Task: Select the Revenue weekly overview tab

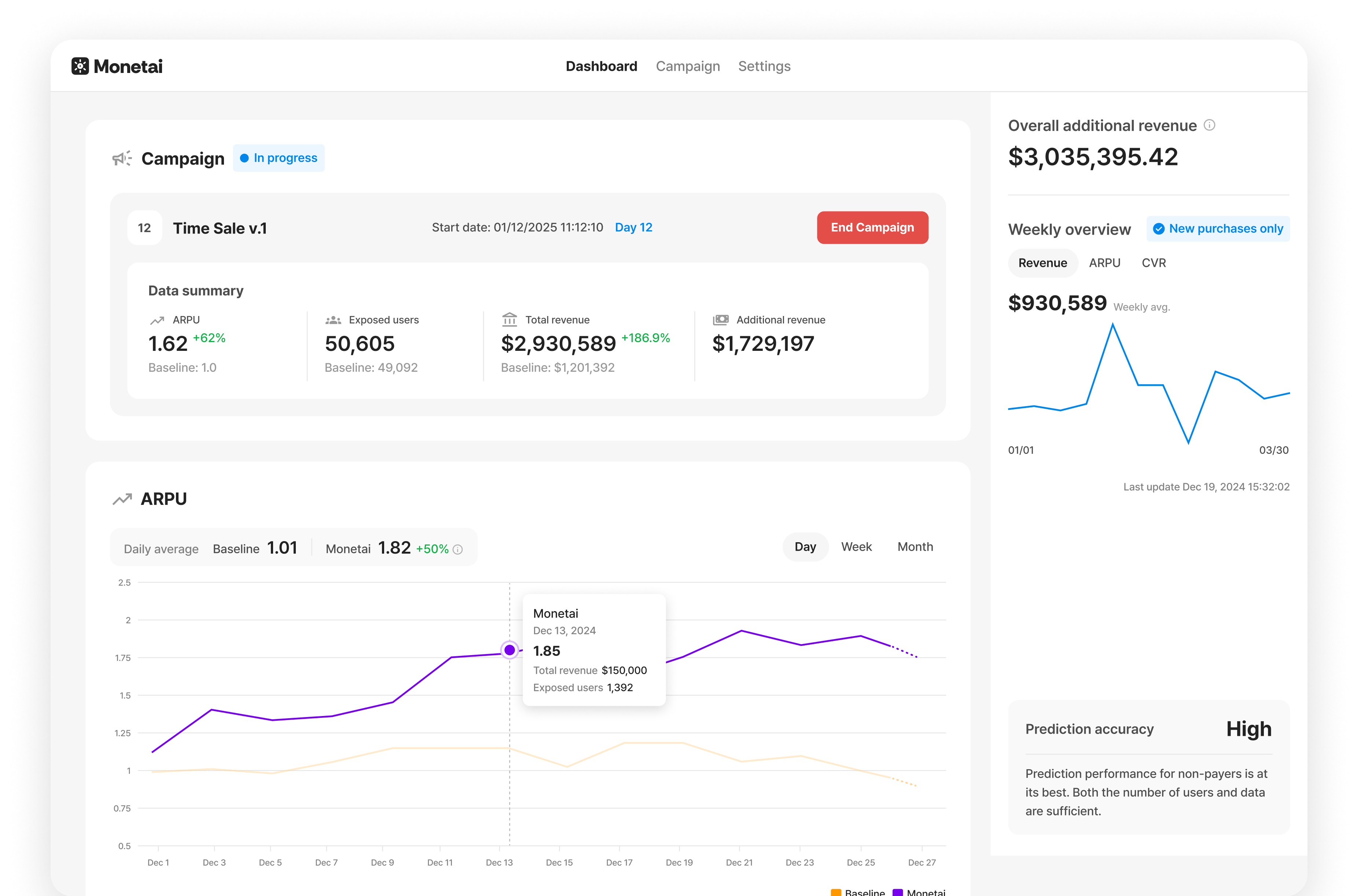Action: [1043, 263]
